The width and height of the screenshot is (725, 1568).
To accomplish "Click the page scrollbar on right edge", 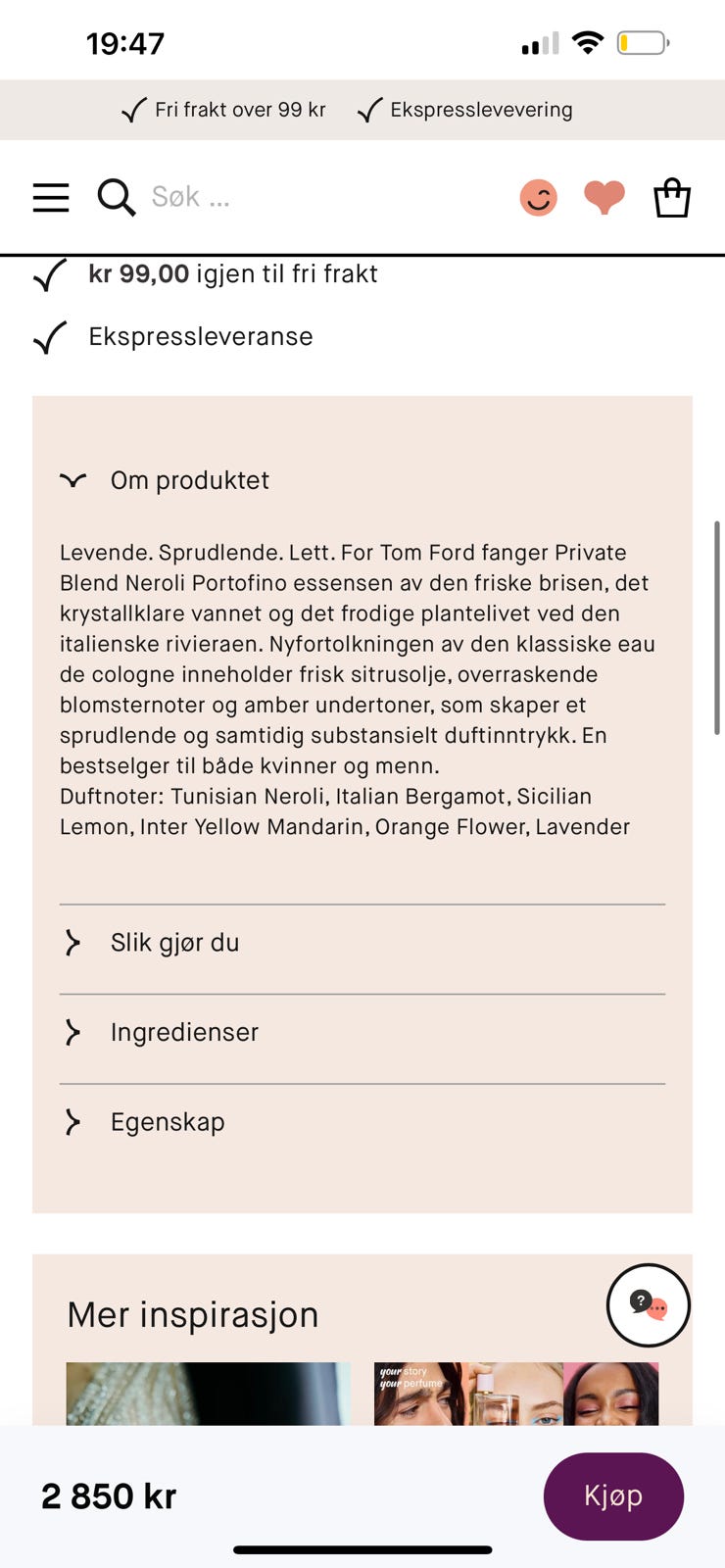I will [717, 628].
